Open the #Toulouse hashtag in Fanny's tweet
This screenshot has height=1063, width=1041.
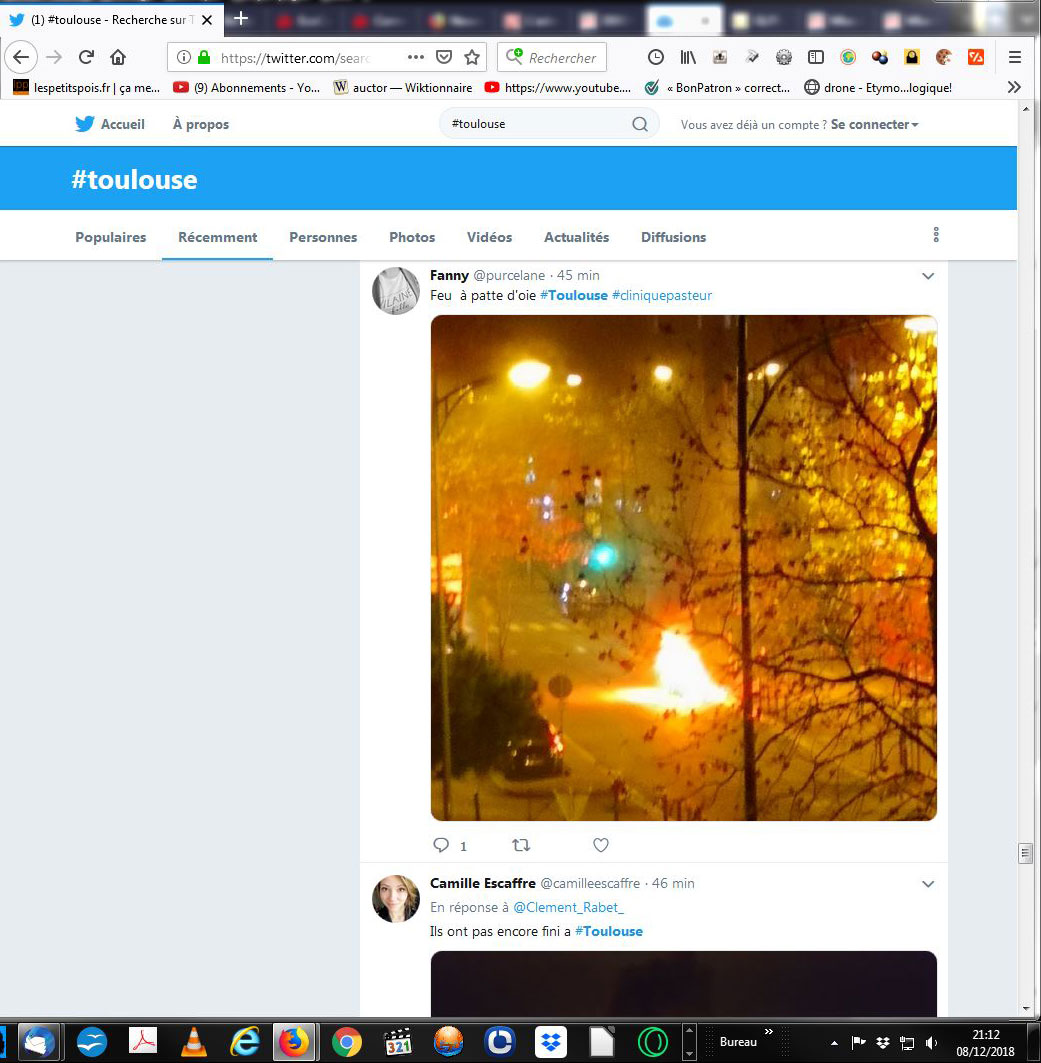point(574,295)
